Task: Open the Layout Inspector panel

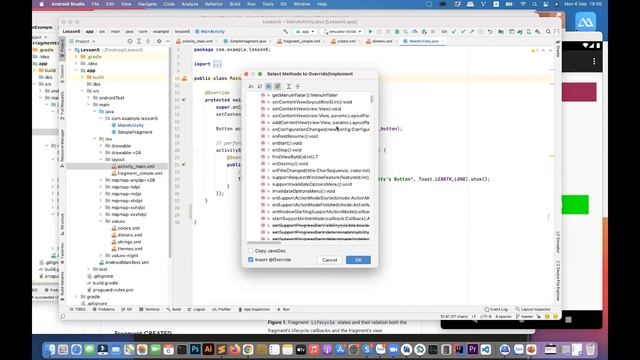Action: [533, 309]
